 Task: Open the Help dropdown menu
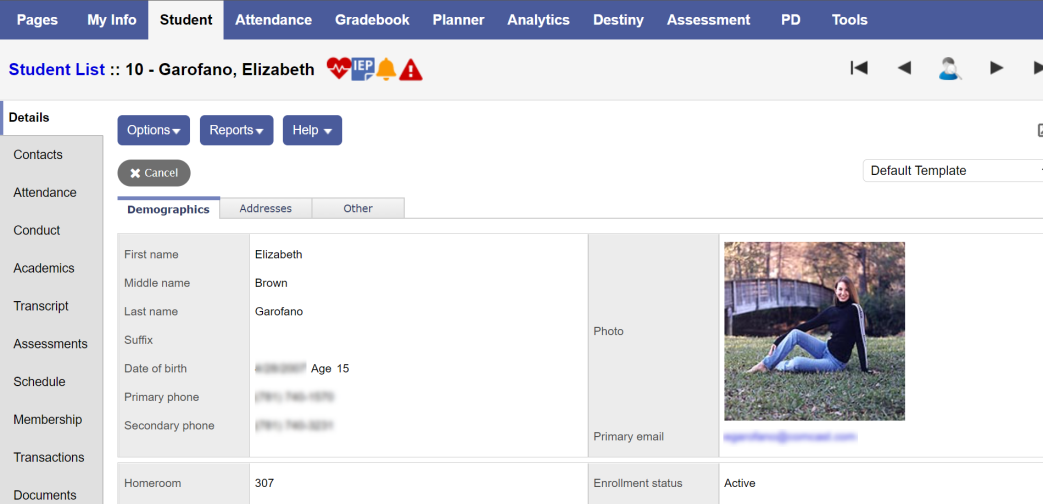click(x=312, y=130)
